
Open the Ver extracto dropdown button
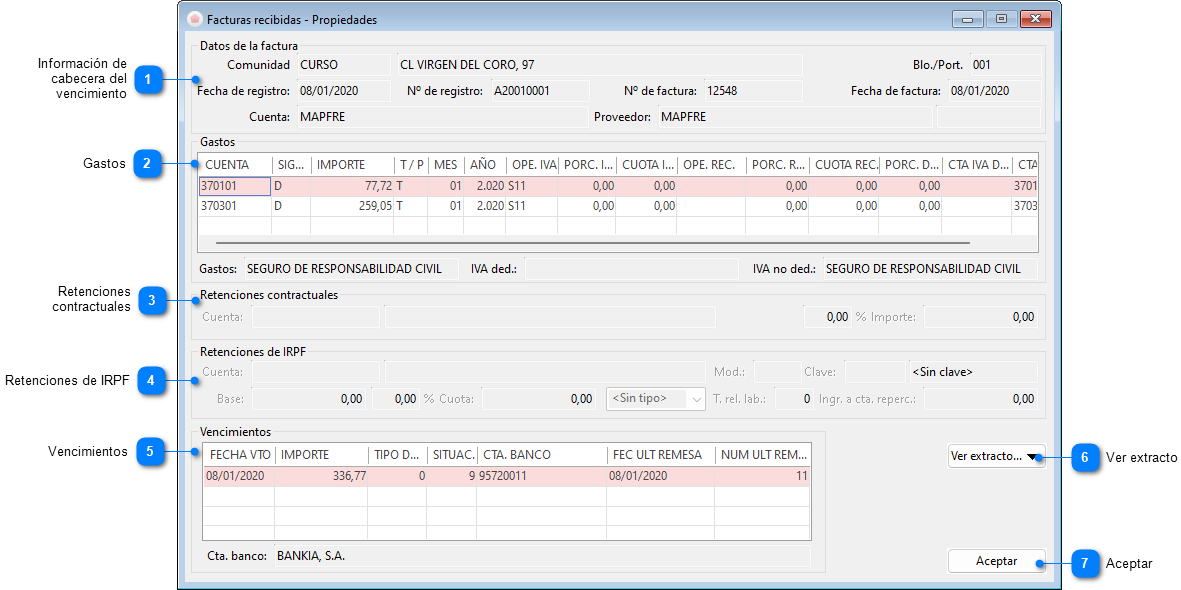pos(996,457)
